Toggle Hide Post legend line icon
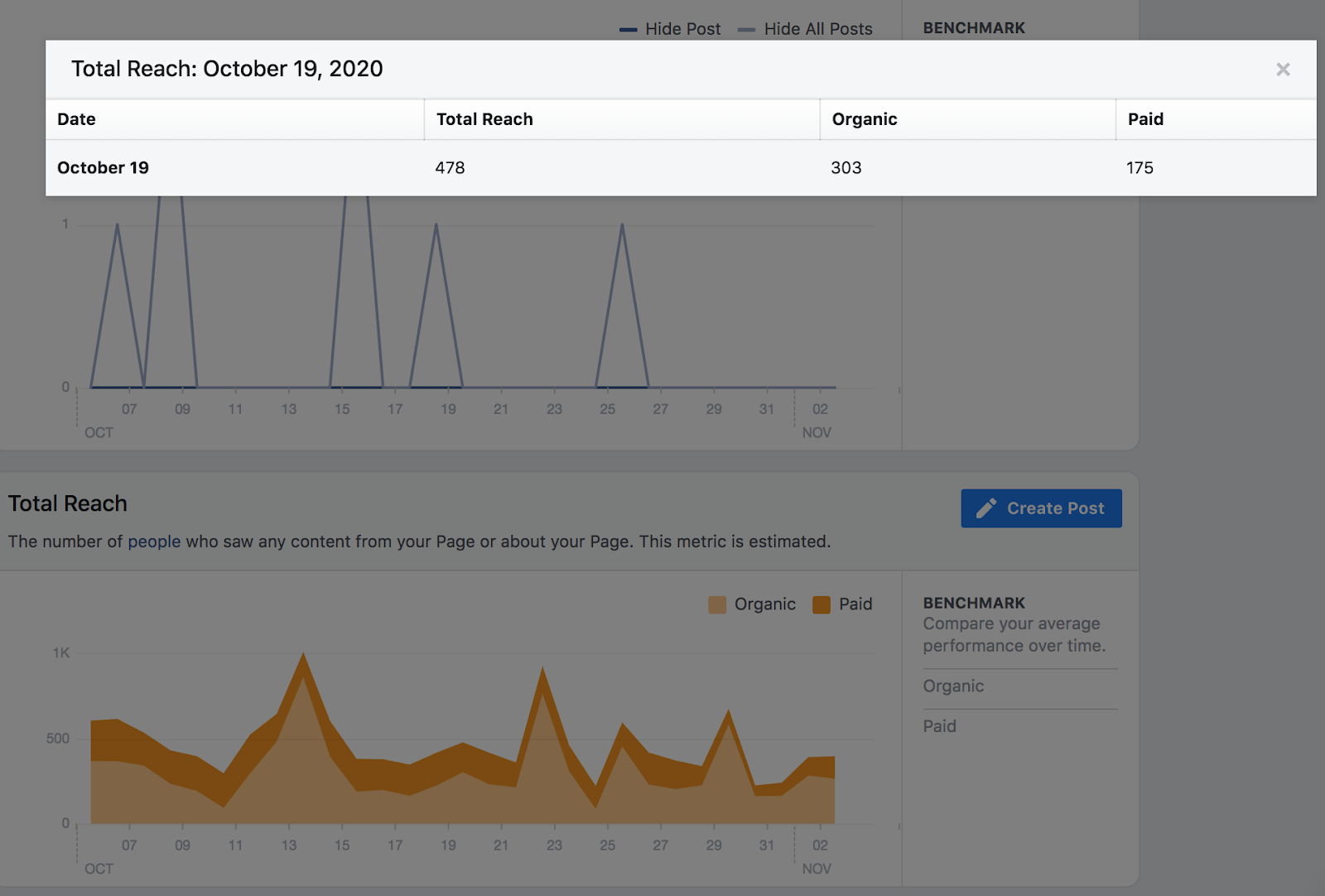 (x=628, y=30)
